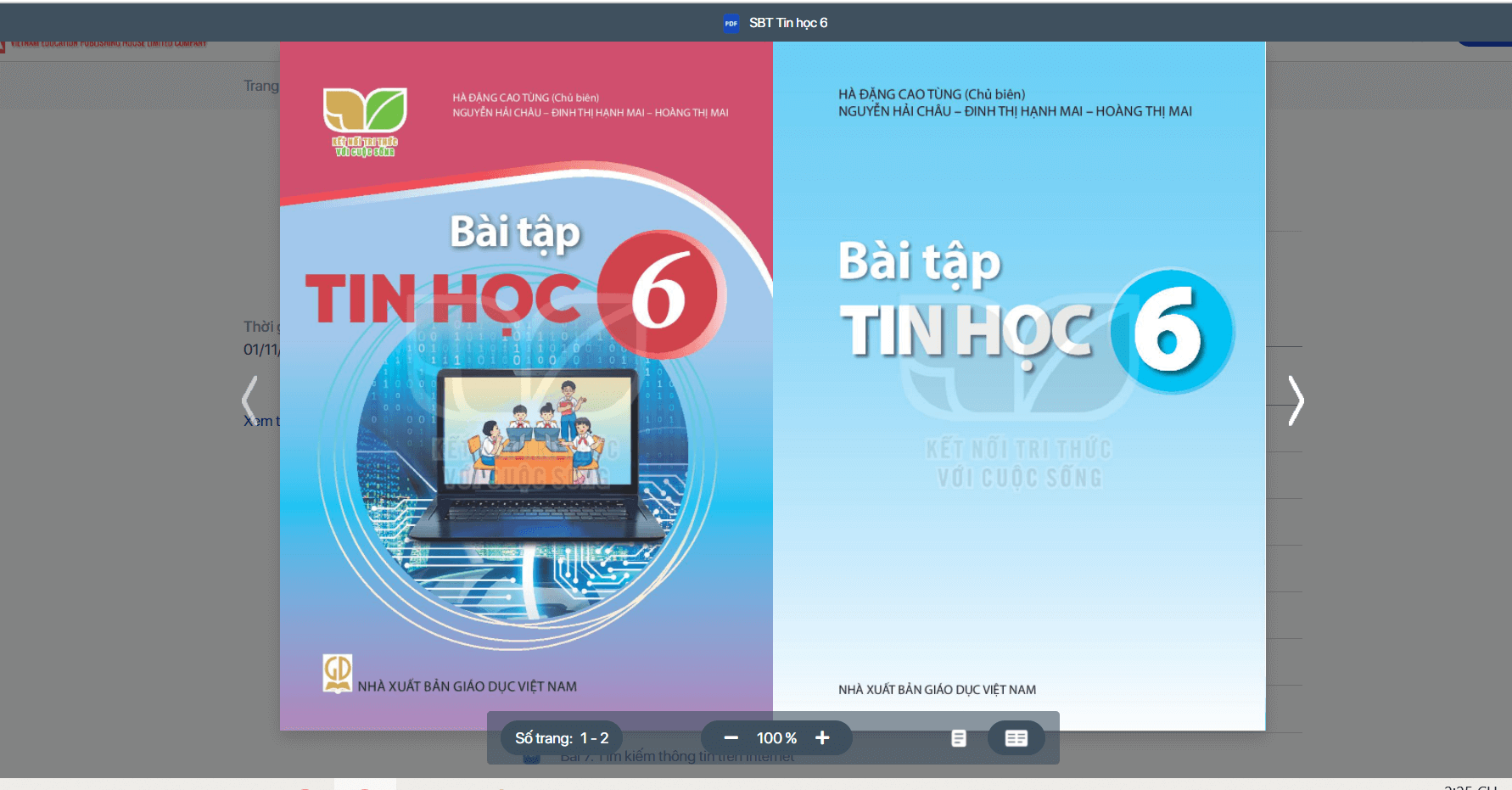Zoom out with the minus icon
This screenshot has width=1512, height=790.
tap(731, 738)
